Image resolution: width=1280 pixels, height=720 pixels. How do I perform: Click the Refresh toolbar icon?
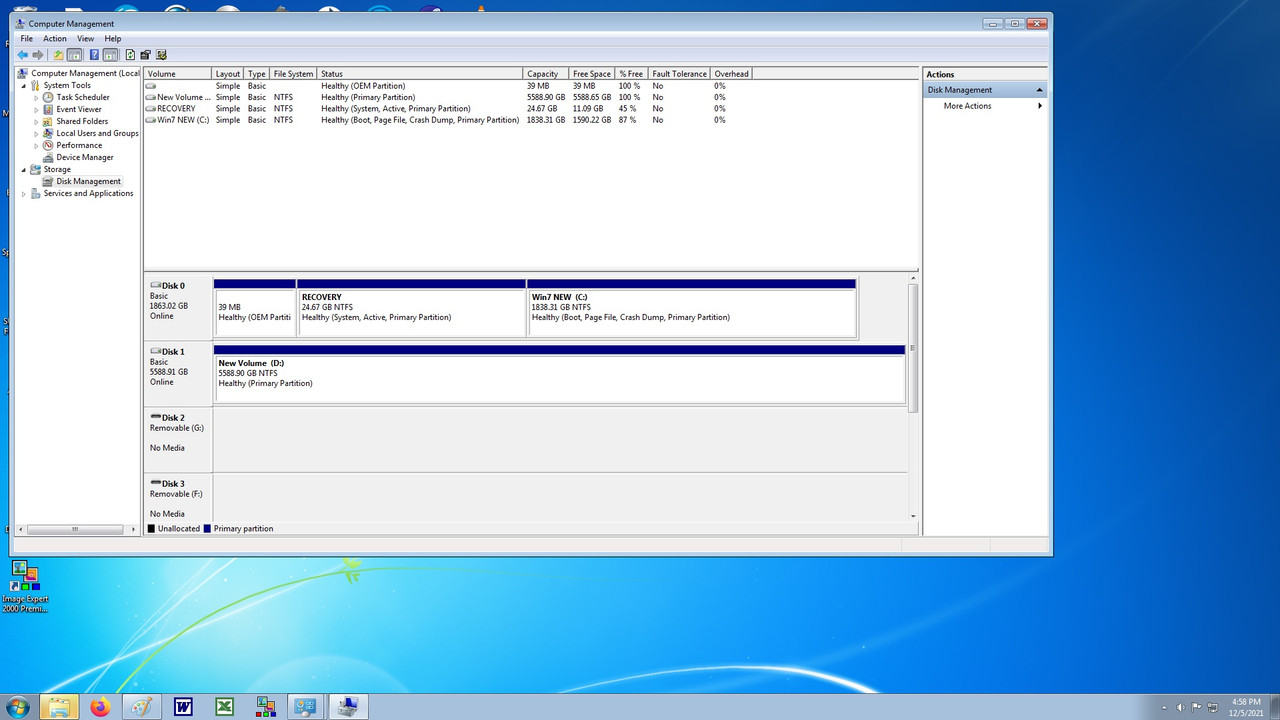(x=130, y=55)
